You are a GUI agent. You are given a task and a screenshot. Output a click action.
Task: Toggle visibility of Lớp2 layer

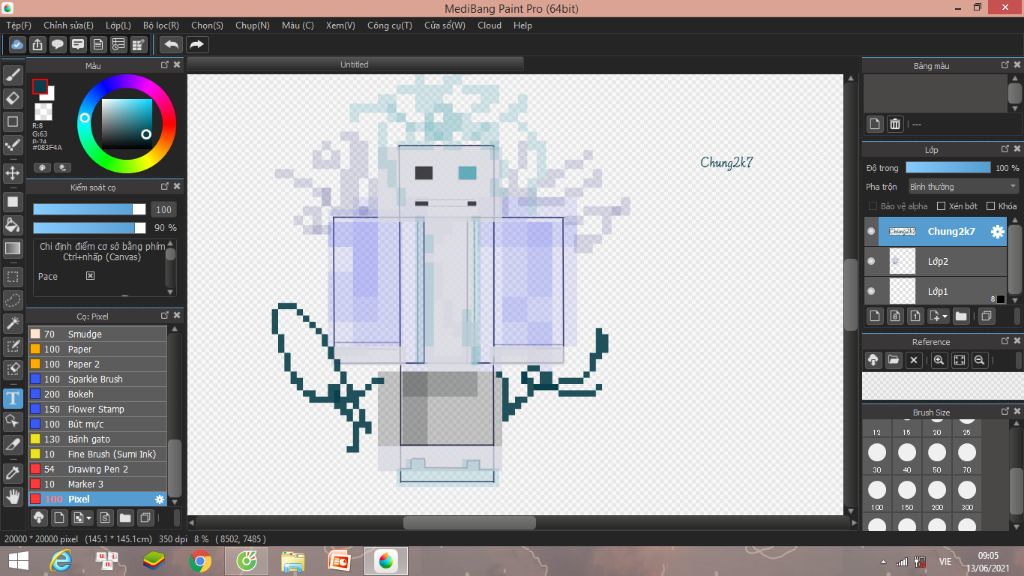coord(871,261)
